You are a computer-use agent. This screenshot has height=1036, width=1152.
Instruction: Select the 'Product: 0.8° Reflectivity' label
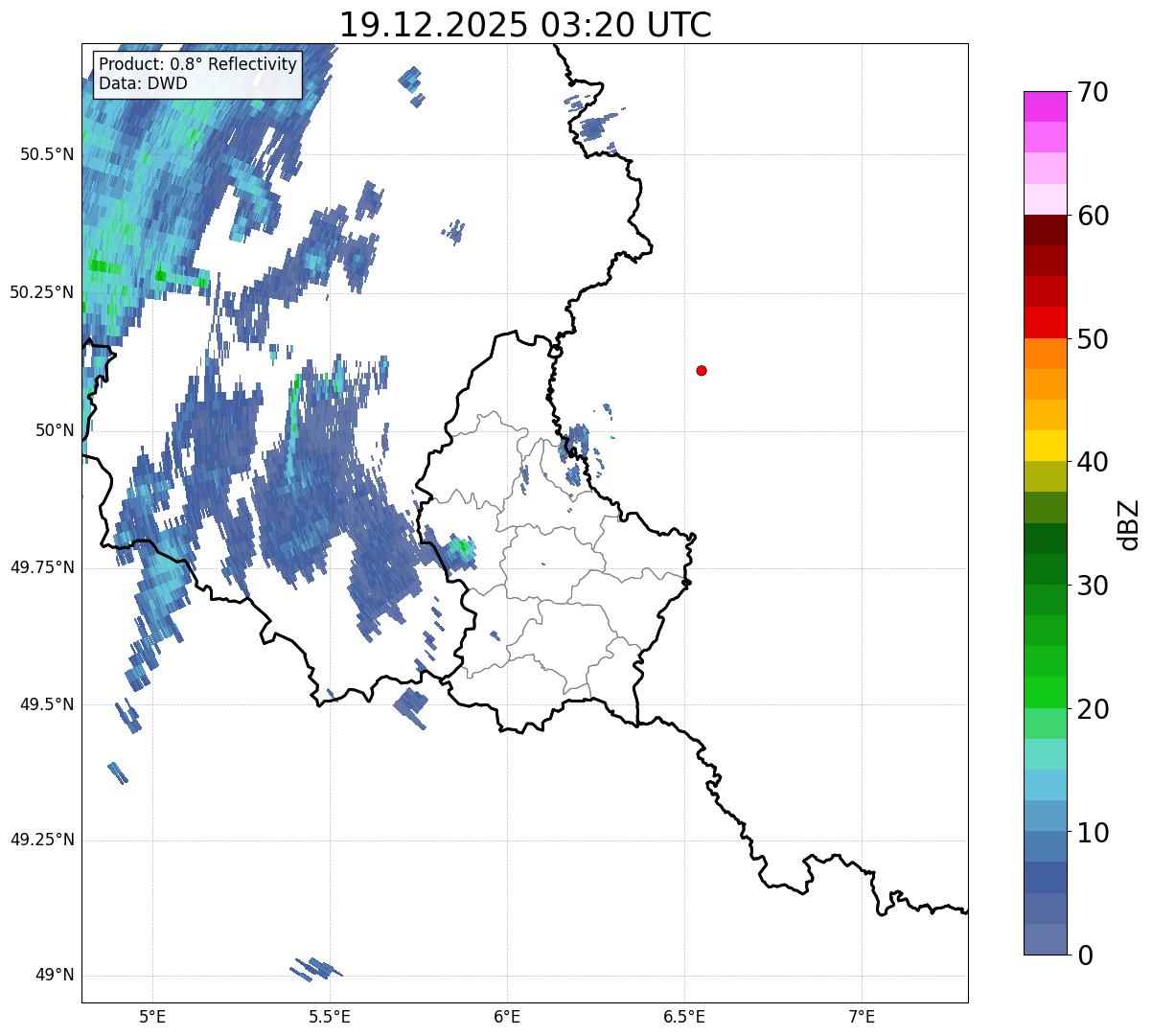point(198,65)
